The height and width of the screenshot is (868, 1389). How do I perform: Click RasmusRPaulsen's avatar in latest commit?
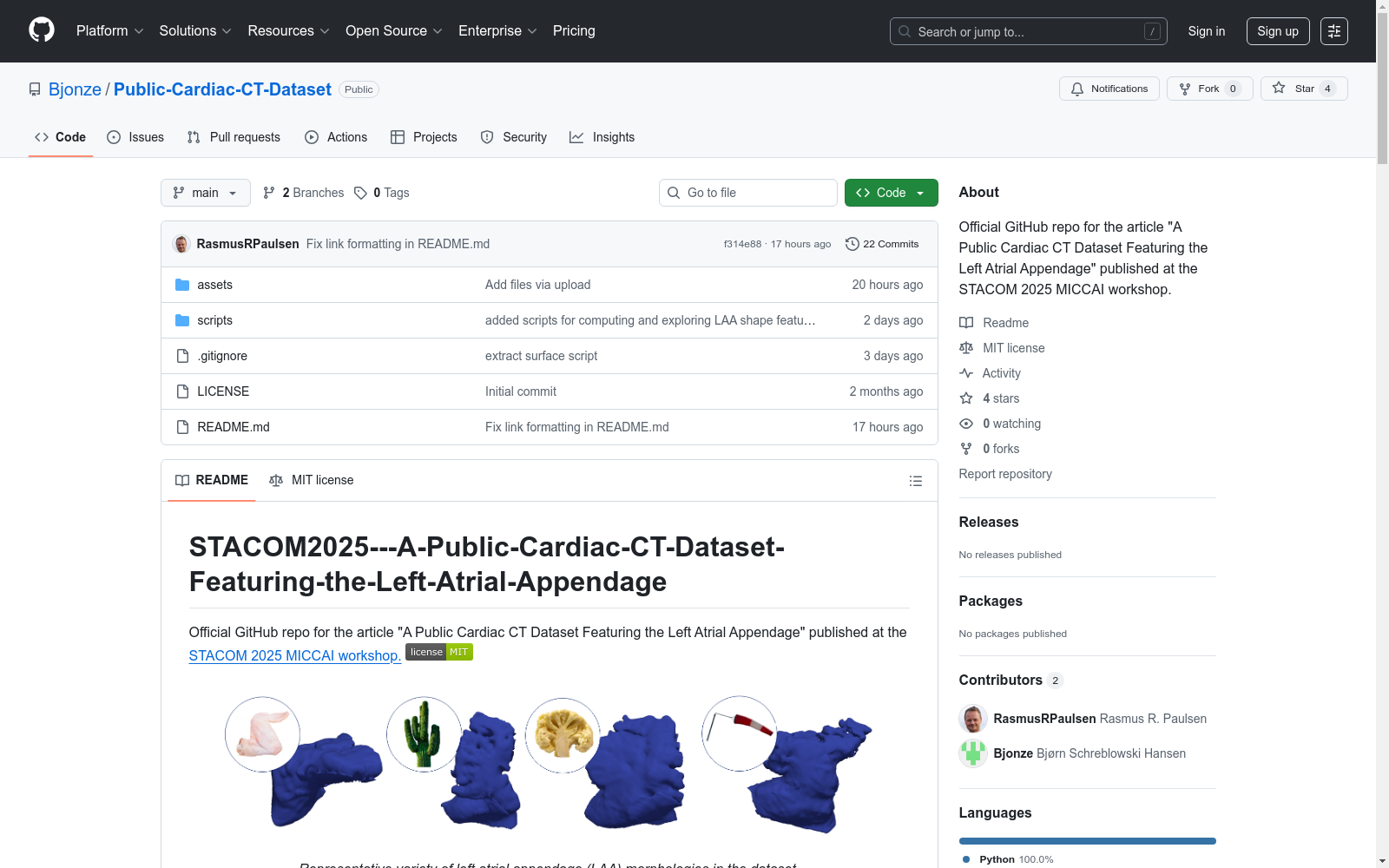181,244
